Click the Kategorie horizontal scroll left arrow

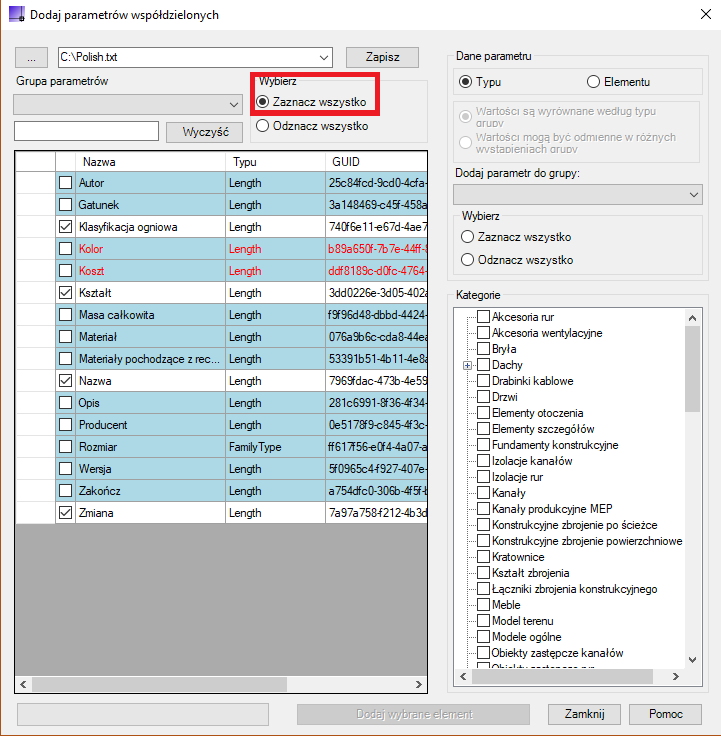tap(463, 676)
